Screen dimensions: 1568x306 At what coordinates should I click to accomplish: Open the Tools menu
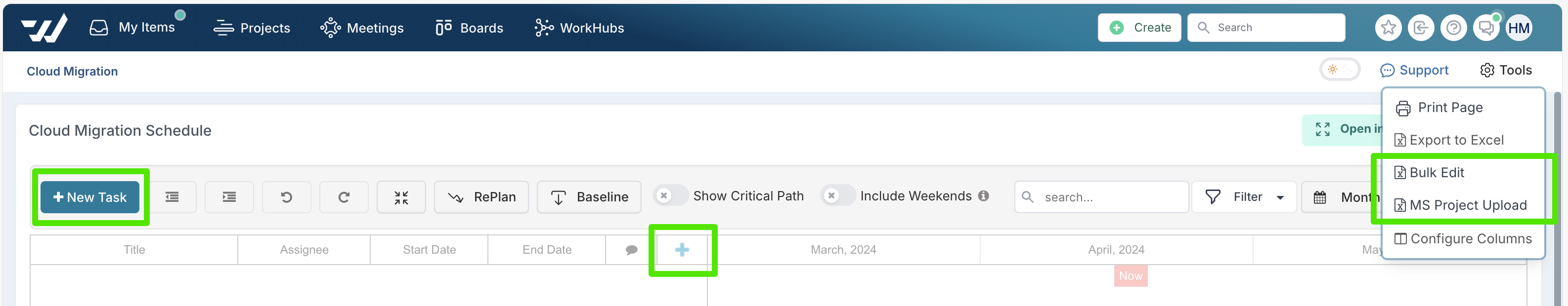(1506, 71)
